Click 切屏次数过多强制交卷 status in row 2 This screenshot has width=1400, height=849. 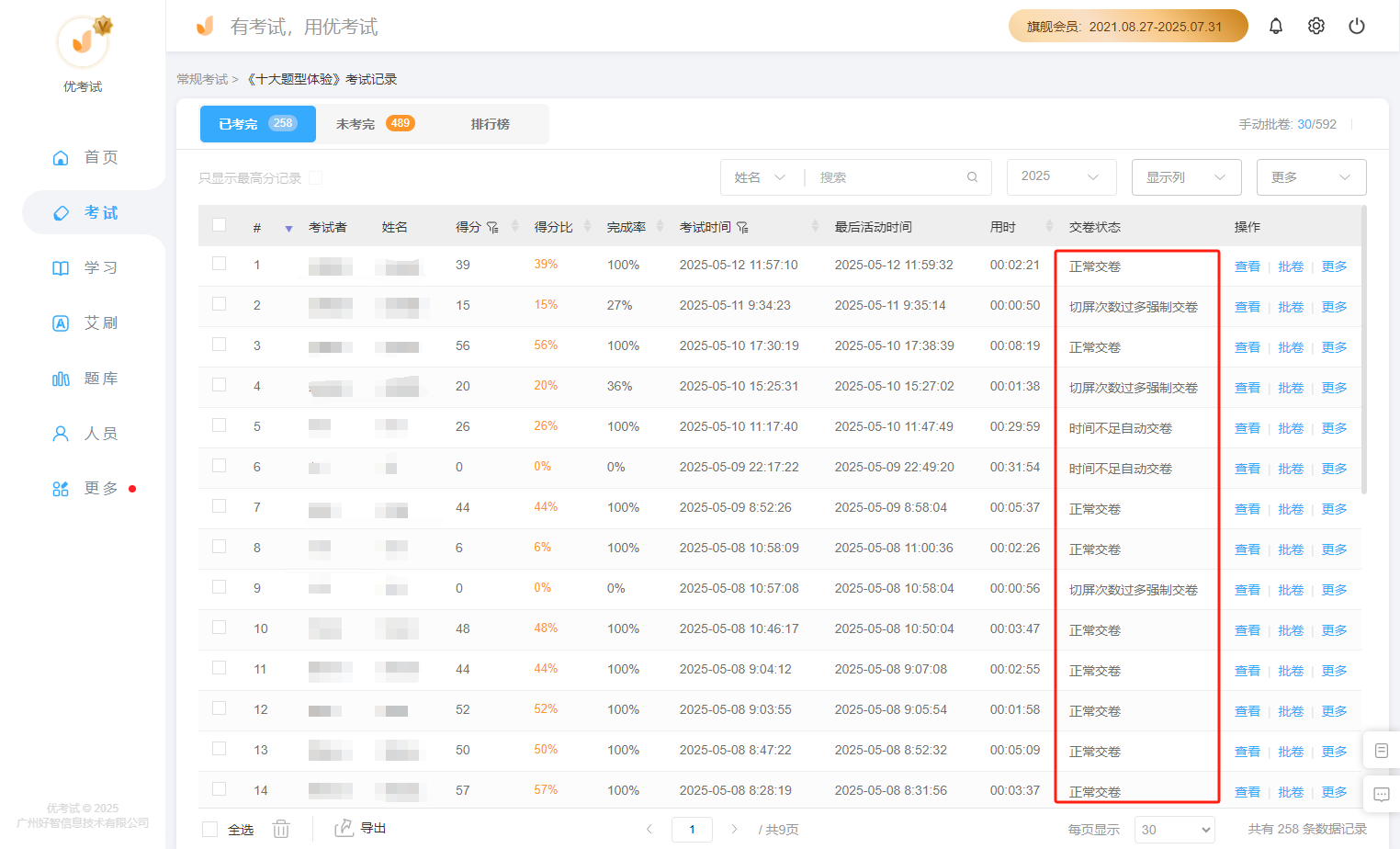[1133, 307]
